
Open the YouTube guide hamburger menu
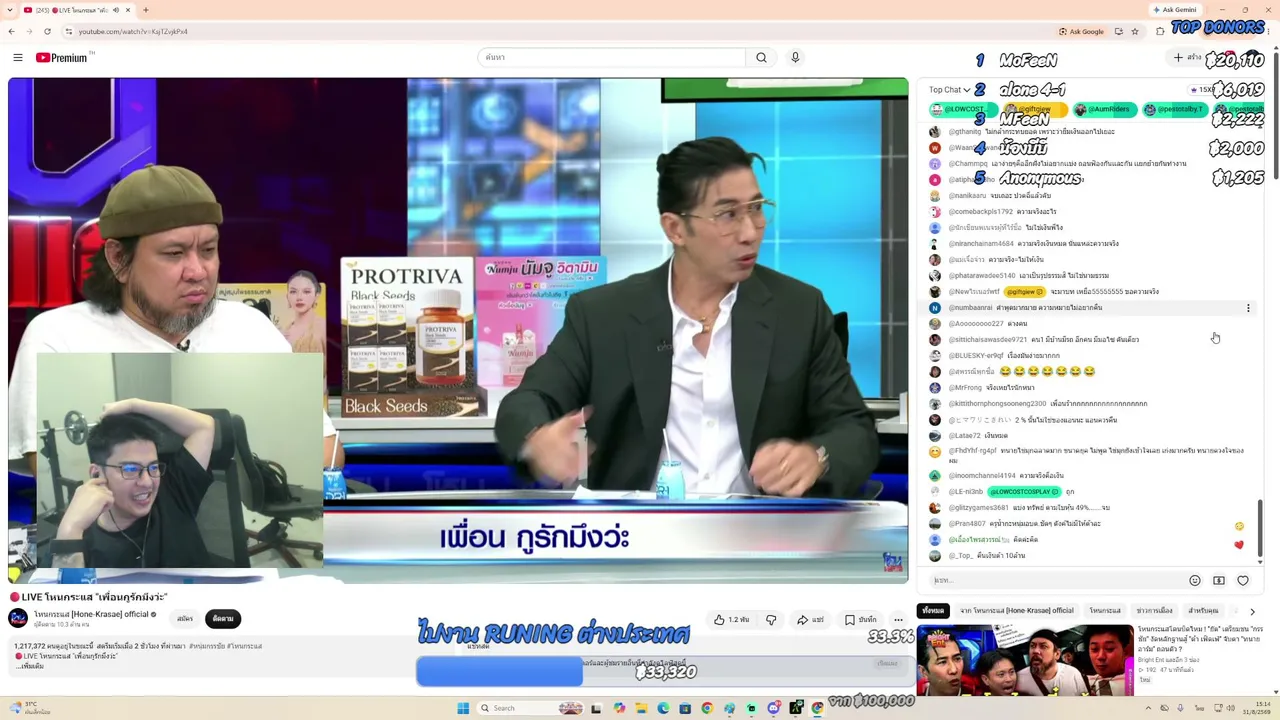pyautogui.click(x=18, y=58)
